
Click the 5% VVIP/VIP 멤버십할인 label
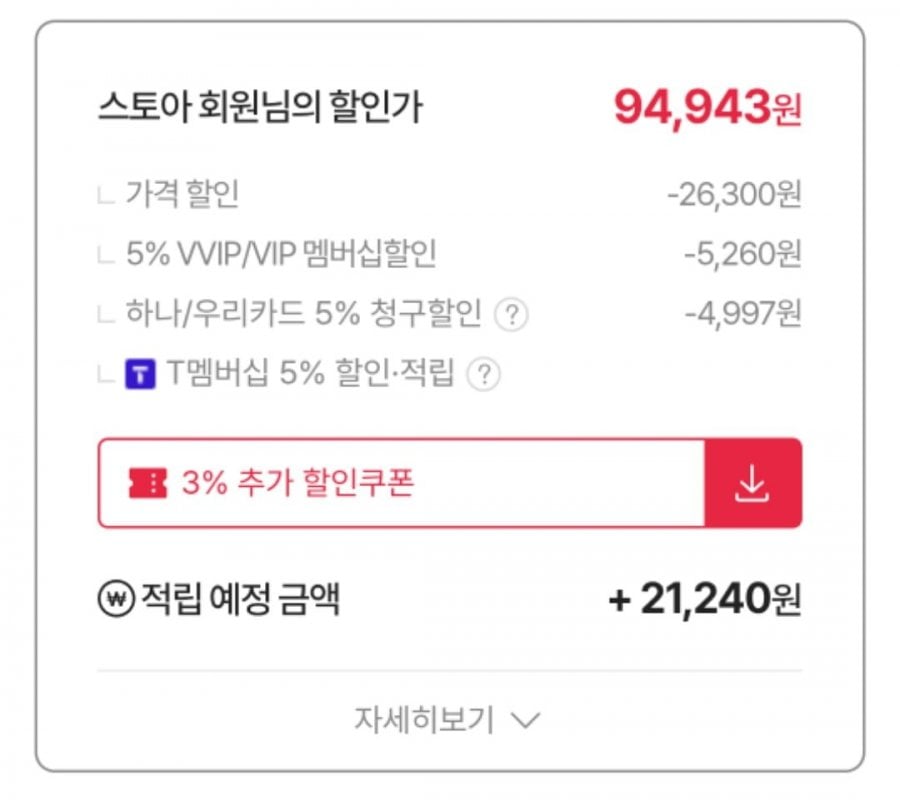coord(281,255)
